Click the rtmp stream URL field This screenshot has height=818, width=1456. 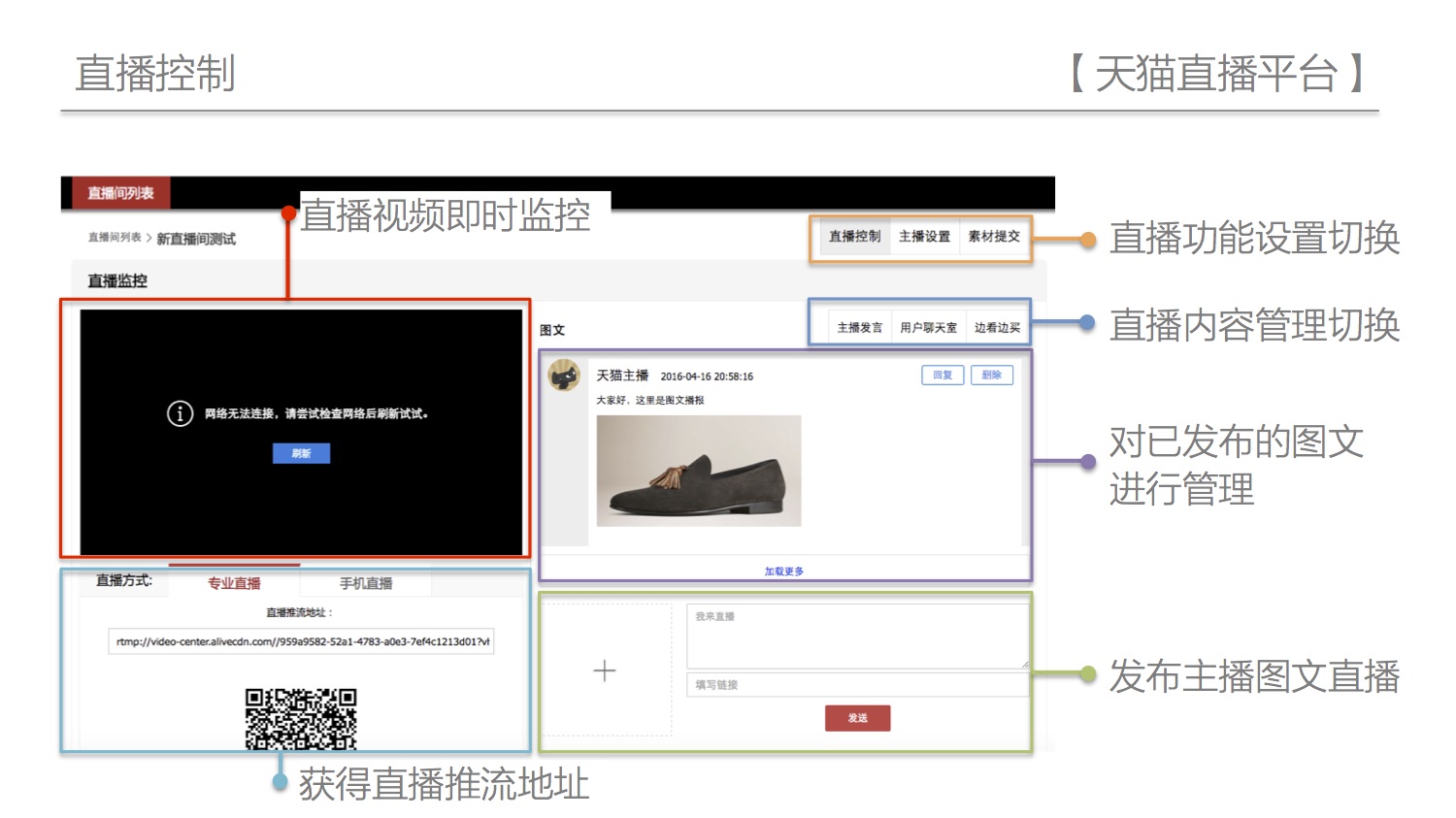pos(301,641)
